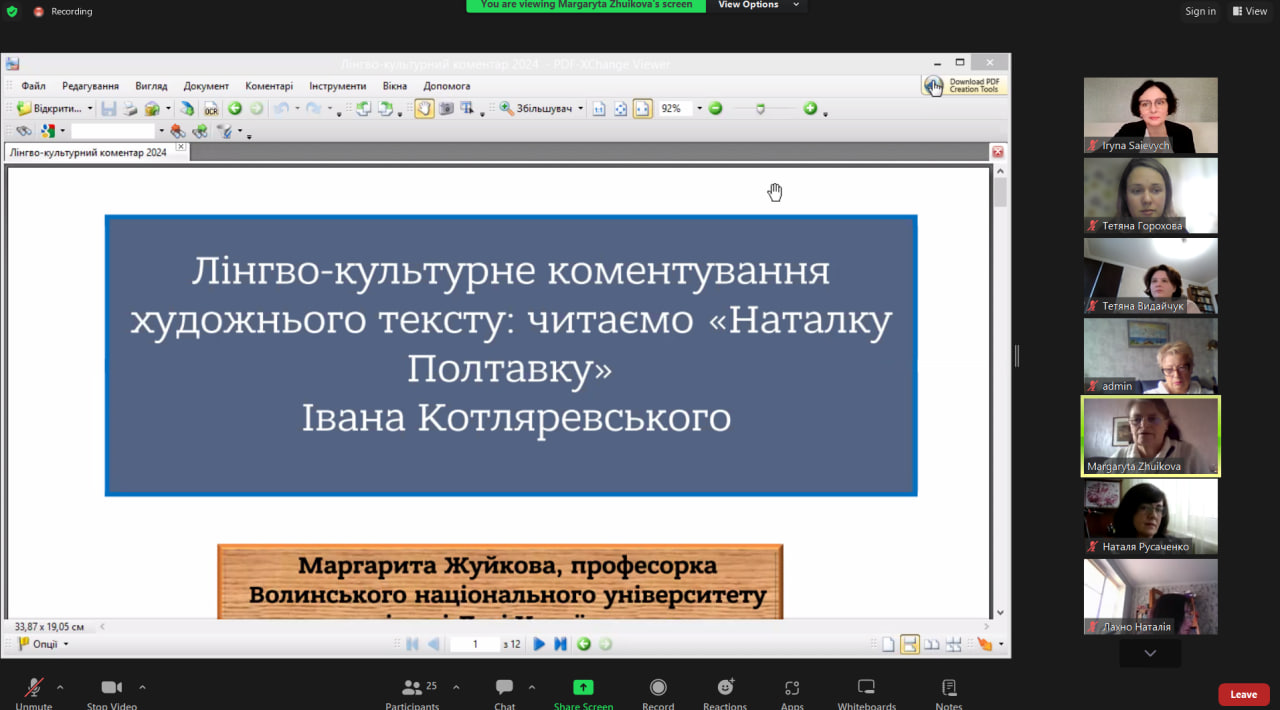Stop Video in the Zoom toolbar
Viewport: 1280px width, 710px height.
(111, 692)
